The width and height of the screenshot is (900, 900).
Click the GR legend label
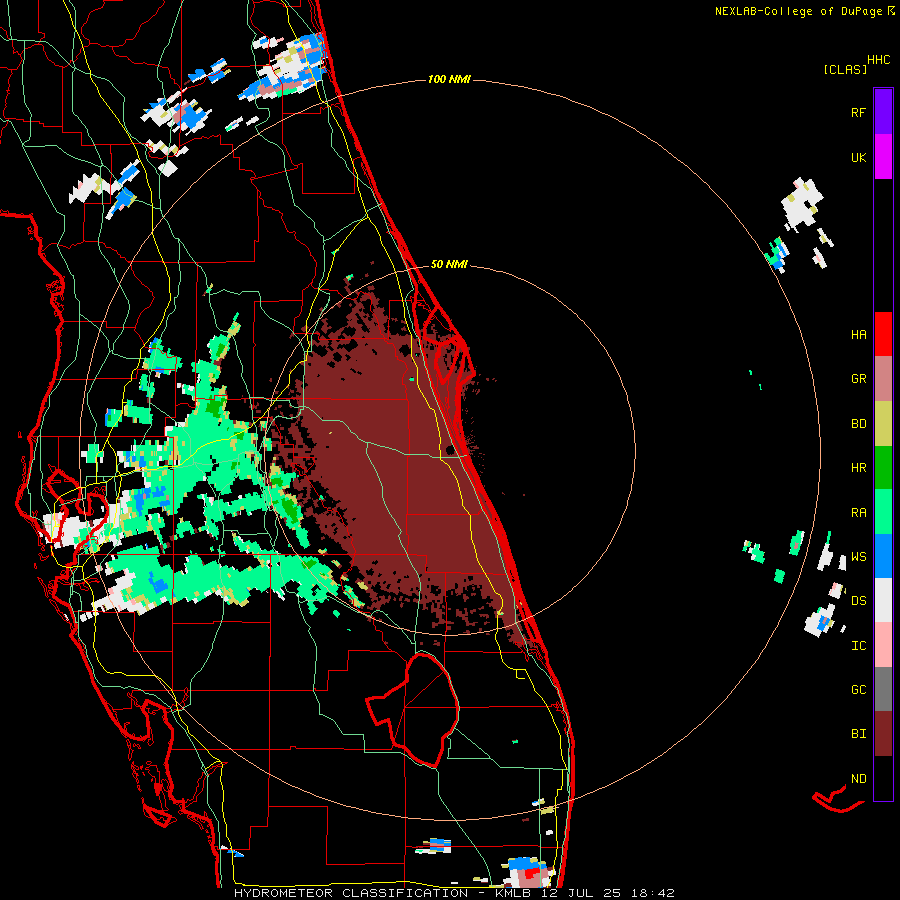click(858, 378)
